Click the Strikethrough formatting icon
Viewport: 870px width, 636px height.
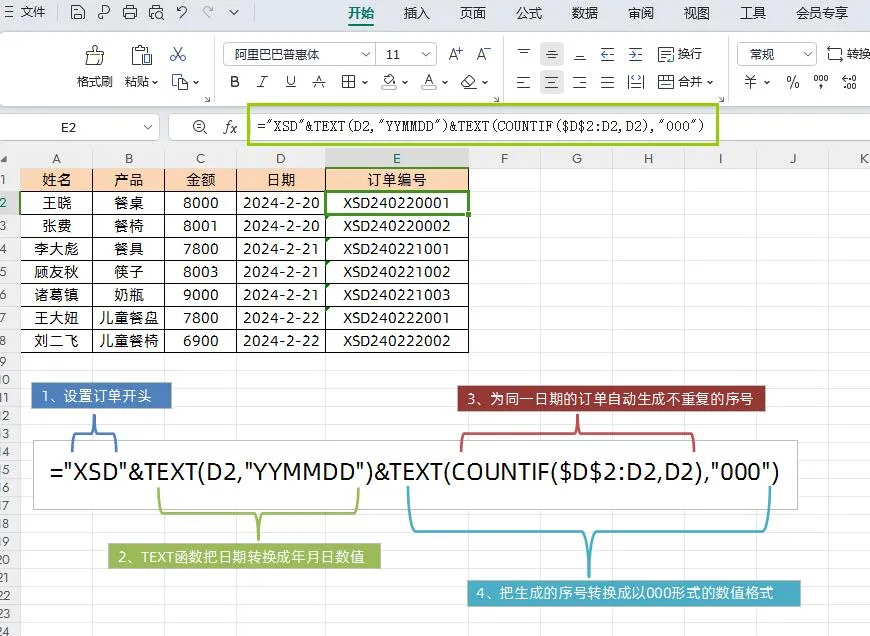click(319, 82)
